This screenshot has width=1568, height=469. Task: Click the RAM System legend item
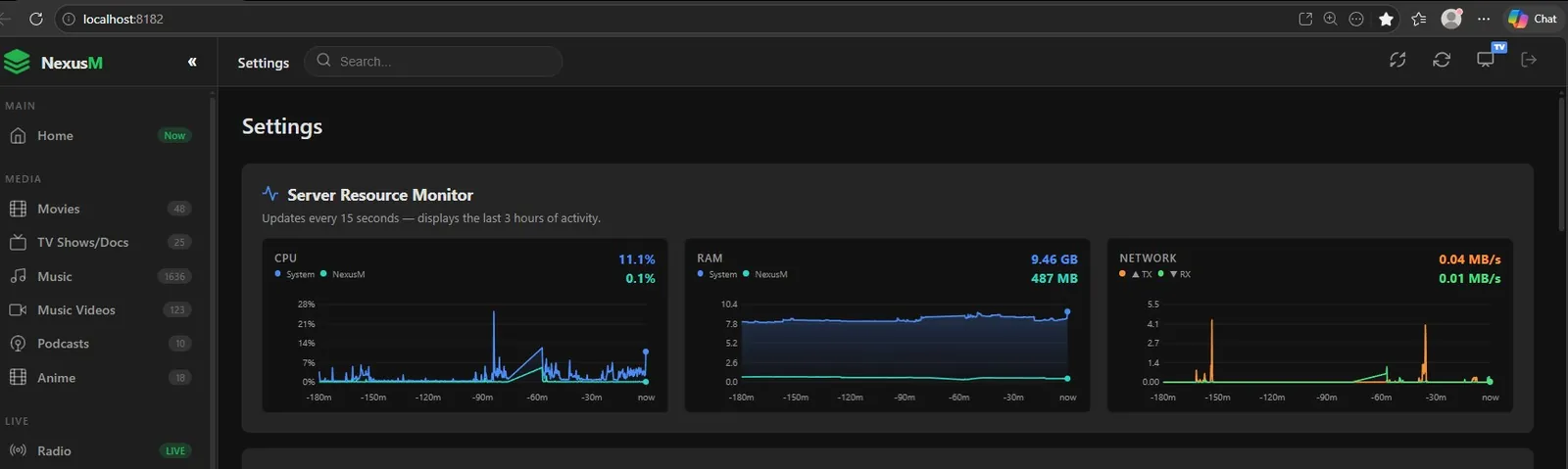click(717, 274)
